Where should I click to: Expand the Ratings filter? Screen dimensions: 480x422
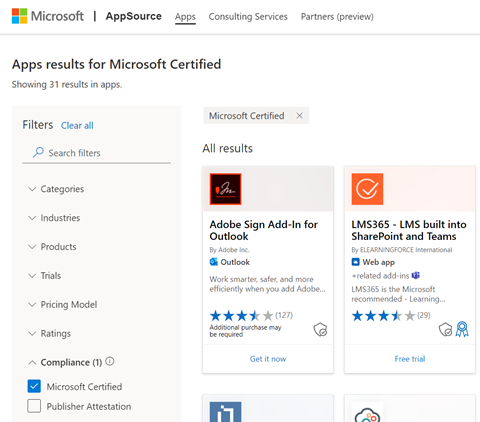pyautogui.click(x=49, y=333)
